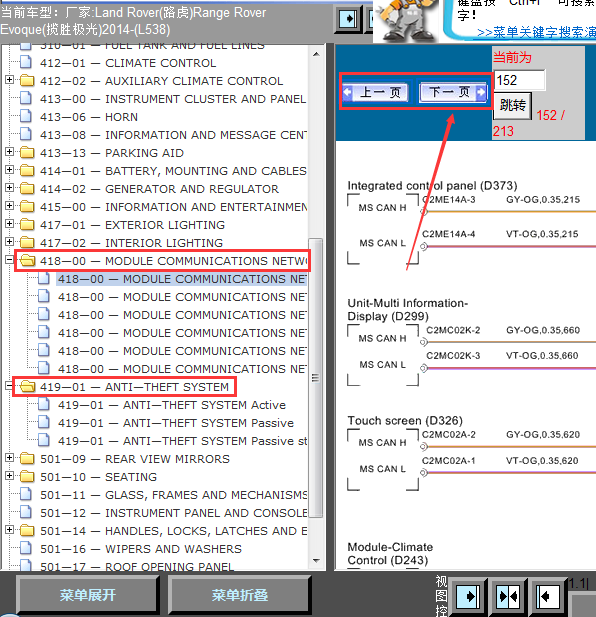Click the tree scrollbar up arrow

316,54
